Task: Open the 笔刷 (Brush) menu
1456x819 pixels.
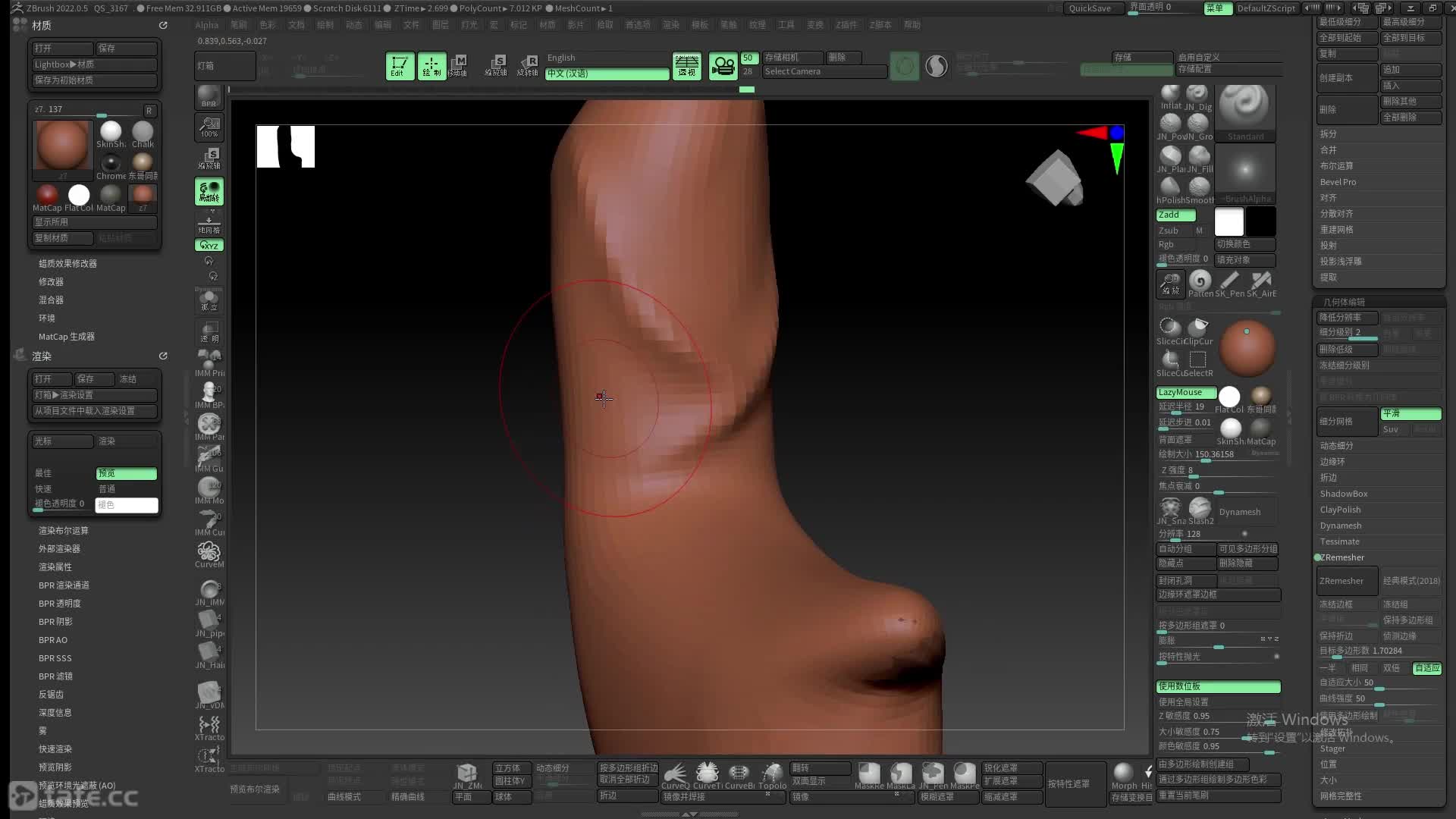Action: pos(239,25)
